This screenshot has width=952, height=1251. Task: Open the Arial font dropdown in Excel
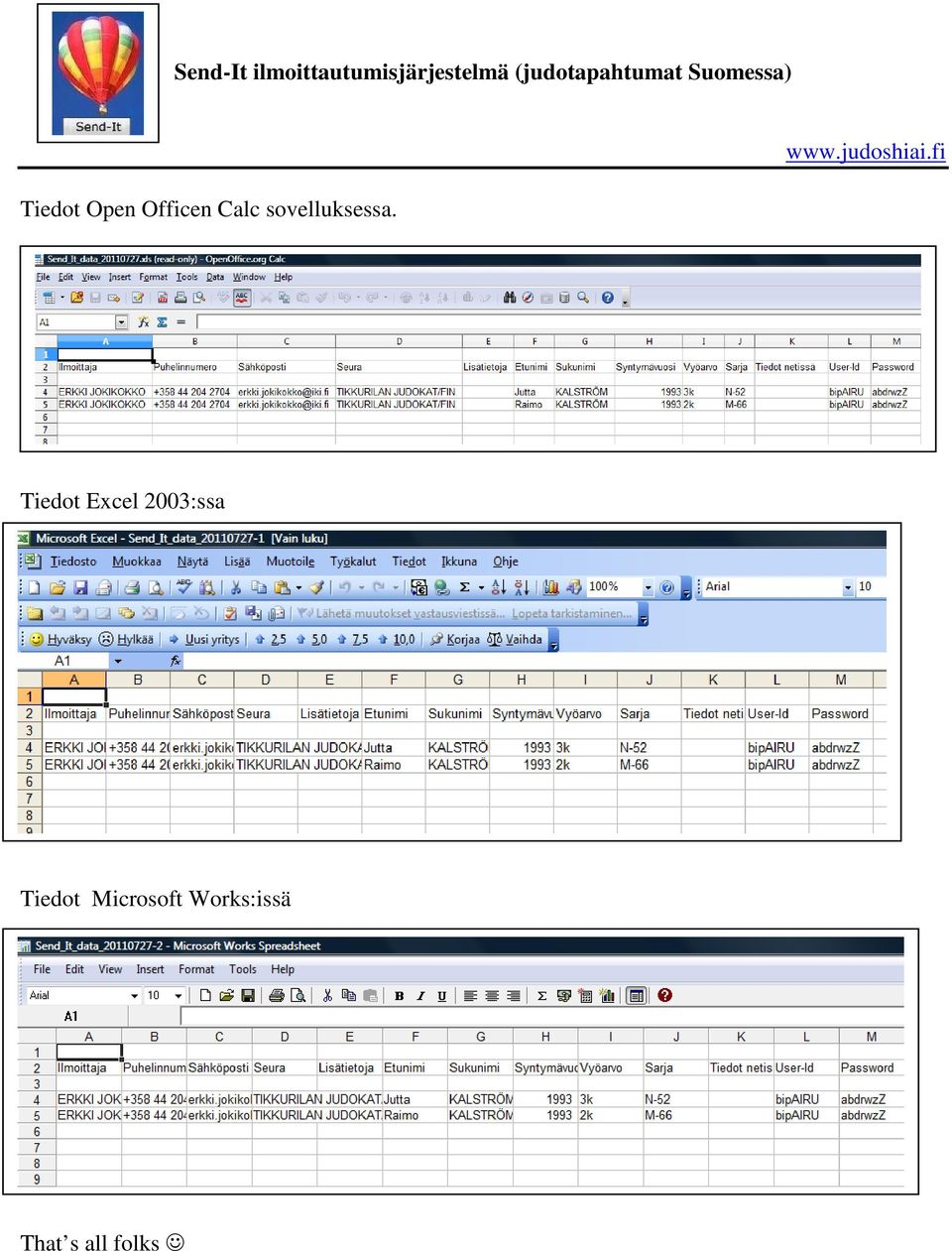coord(848,587)
